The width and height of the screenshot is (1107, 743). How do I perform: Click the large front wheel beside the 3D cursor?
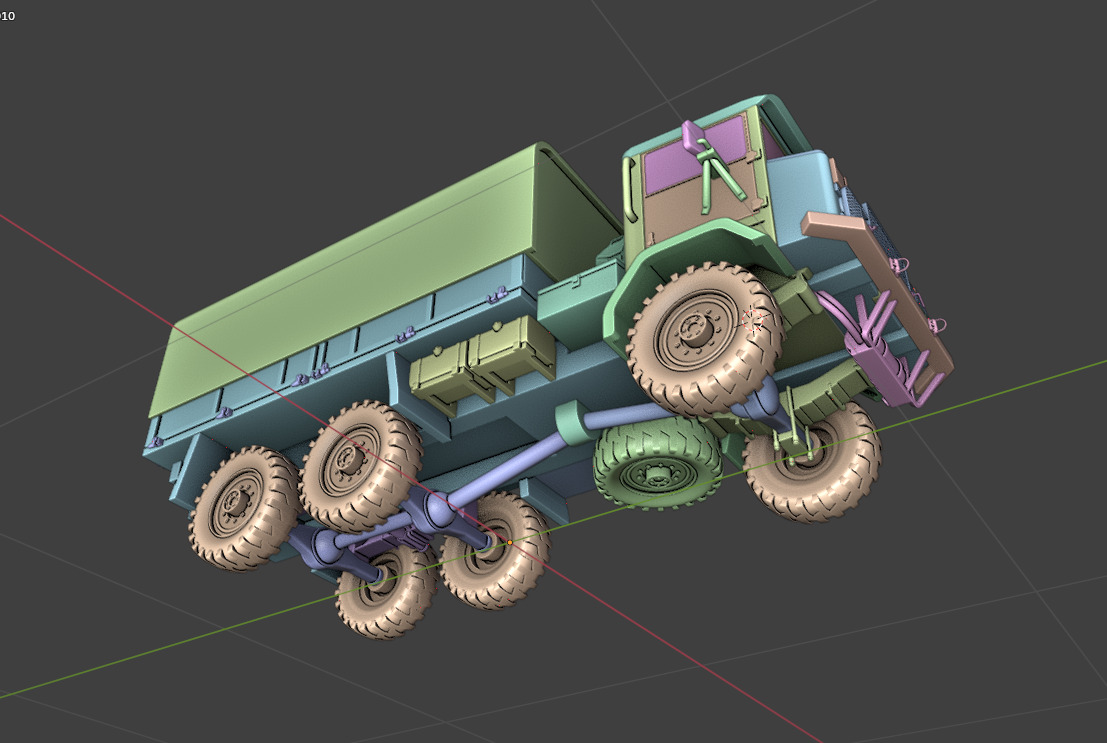(x=705, y=338)
